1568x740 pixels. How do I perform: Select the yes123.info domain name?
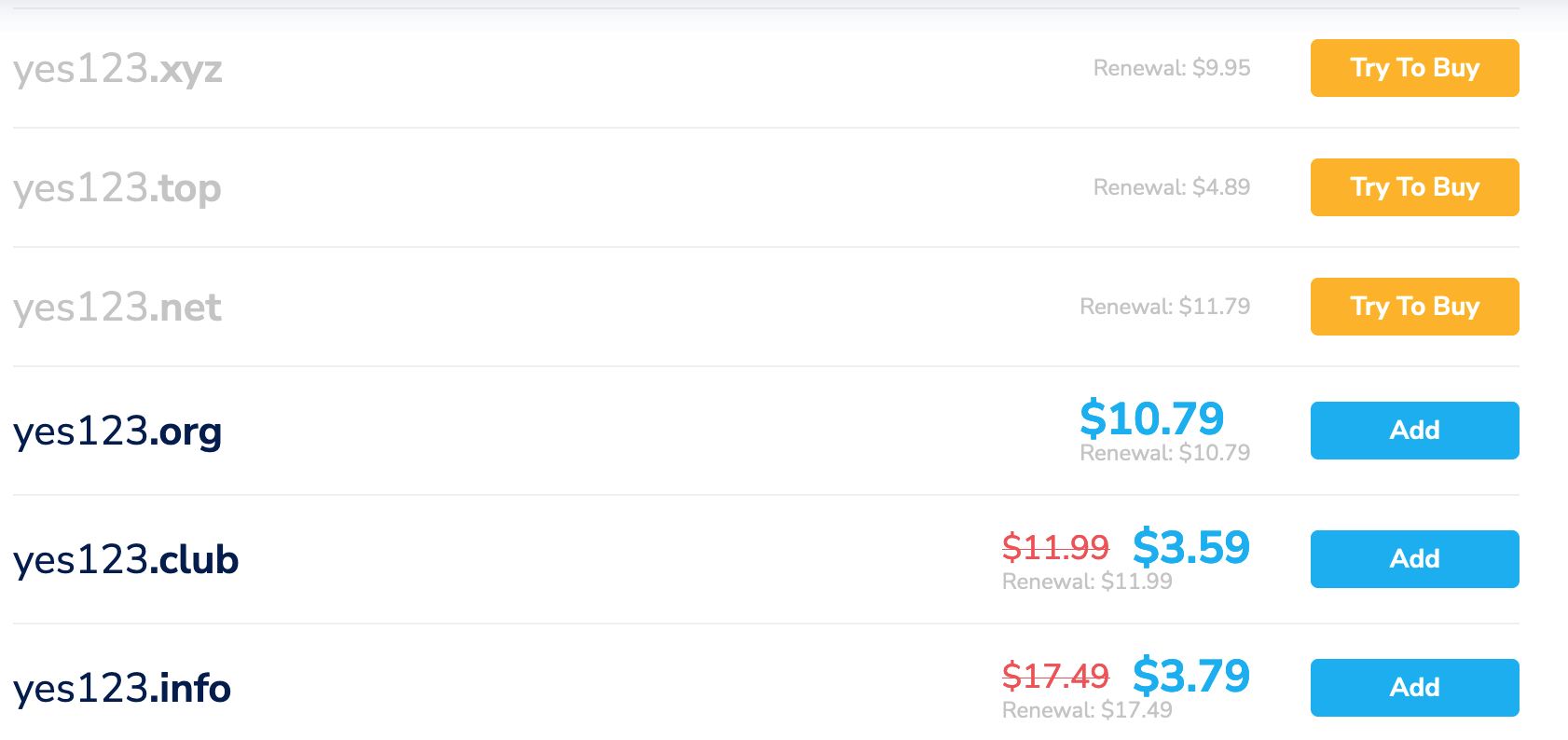(x=122, y=689)
